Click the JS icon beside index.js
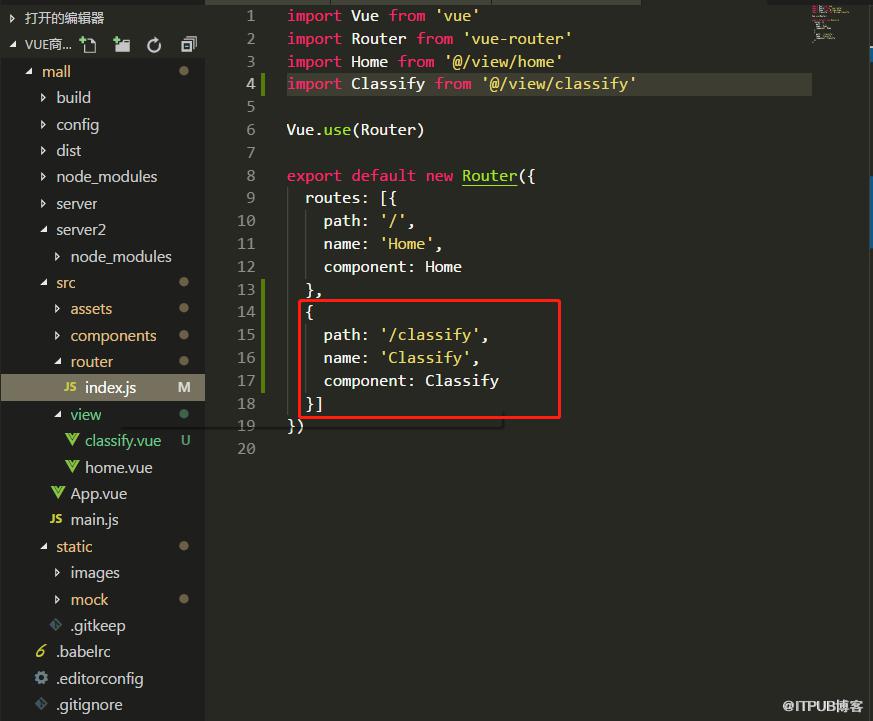The image size is (873, 721). pyautogui.click(x=70, y=387)
